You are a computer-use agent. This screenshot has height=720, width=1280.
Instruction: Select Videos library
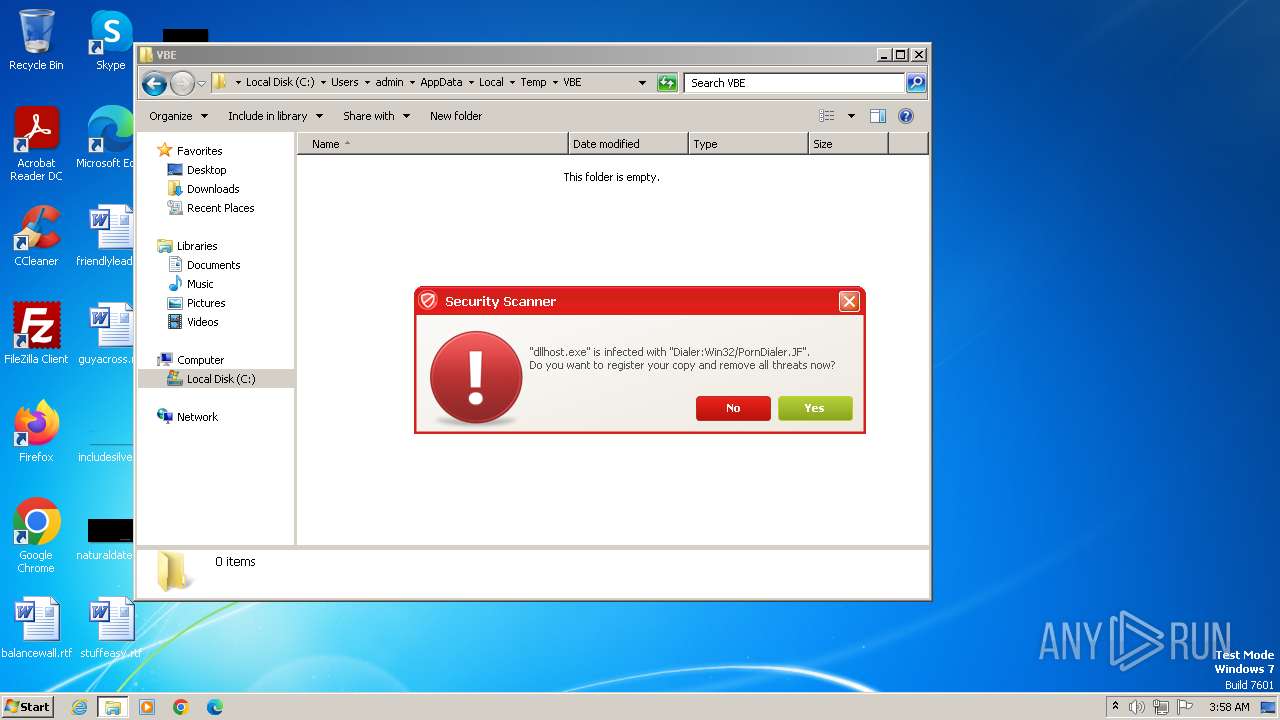tap(202, 322)
